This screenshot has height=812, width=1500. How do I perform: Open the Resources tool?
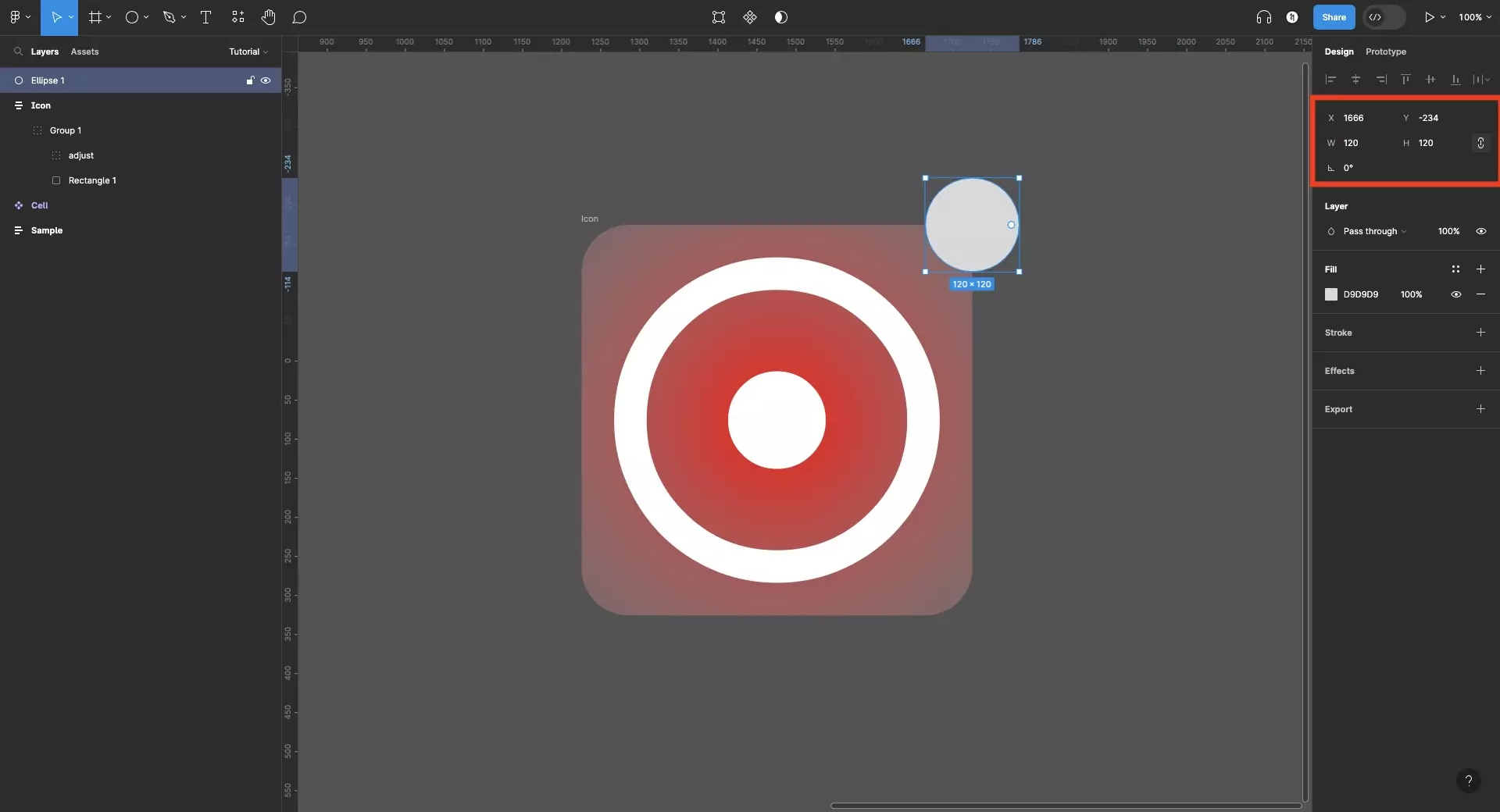238,17
